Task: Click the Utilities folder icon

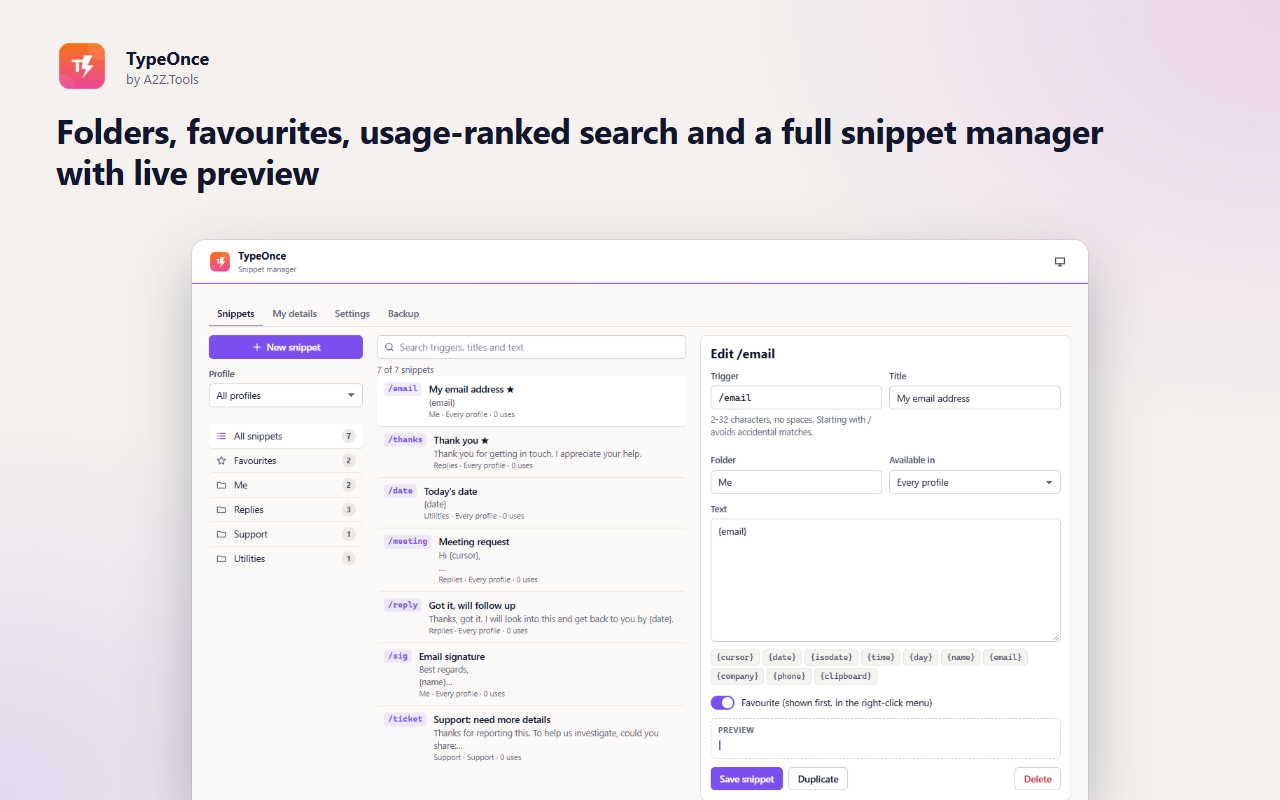Action: tap(221, 559)
